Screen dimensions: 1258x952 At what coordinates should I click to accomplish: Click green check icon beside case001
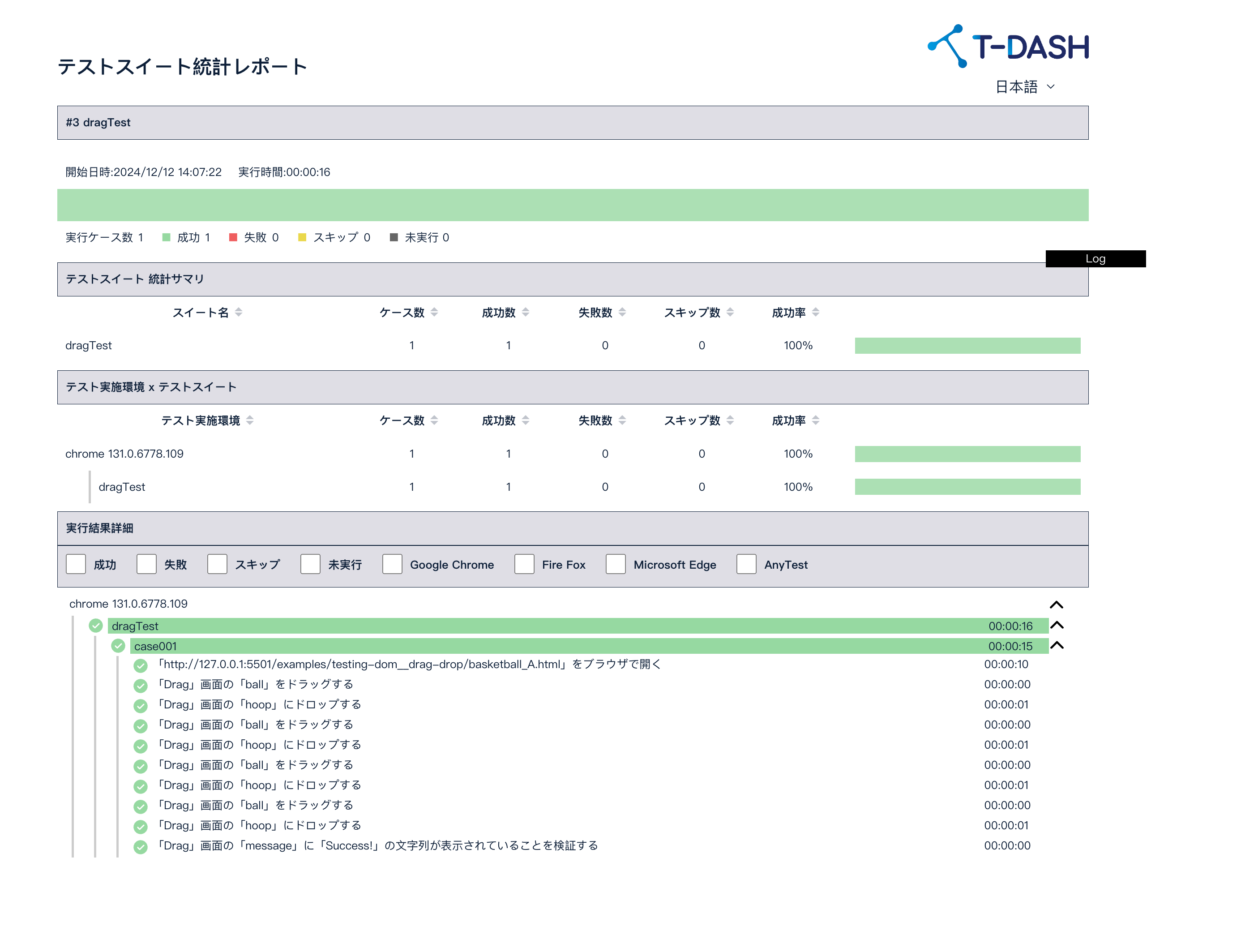[118, 645]
